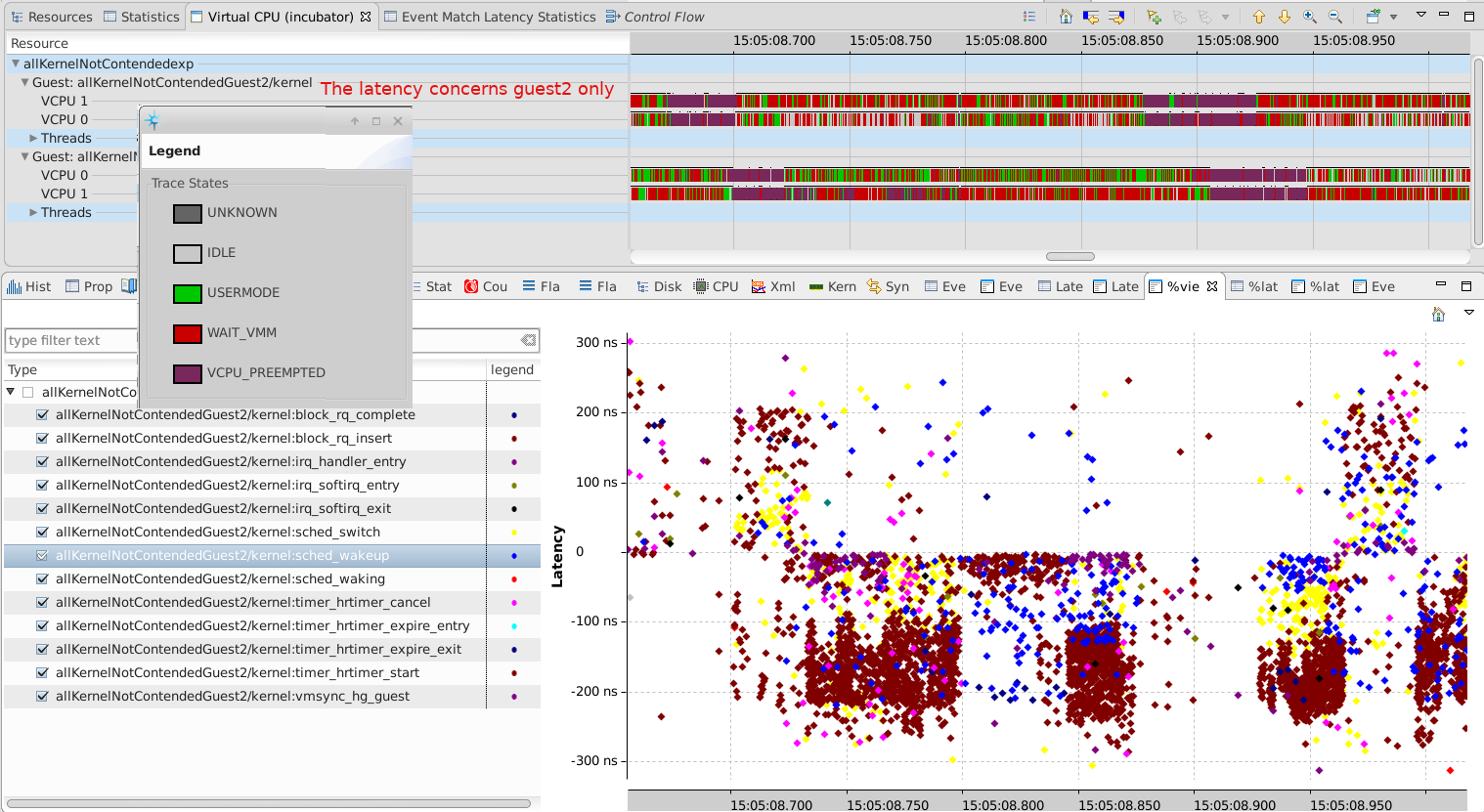Open the latency view menu dropdown arrow
1484x812 pixels.
1468,313
